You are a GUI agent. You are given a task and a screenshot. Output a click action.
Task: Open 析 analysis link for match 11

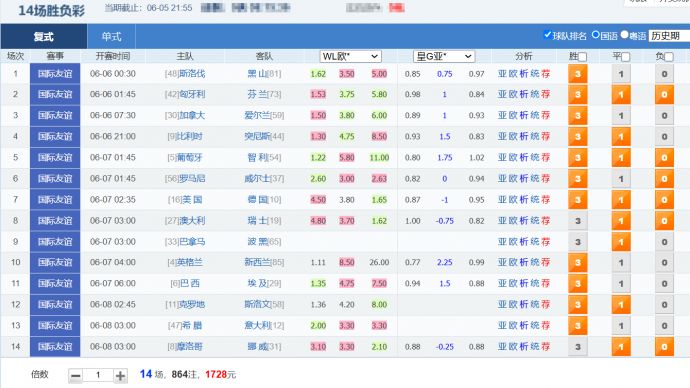[x=524, y=284]
